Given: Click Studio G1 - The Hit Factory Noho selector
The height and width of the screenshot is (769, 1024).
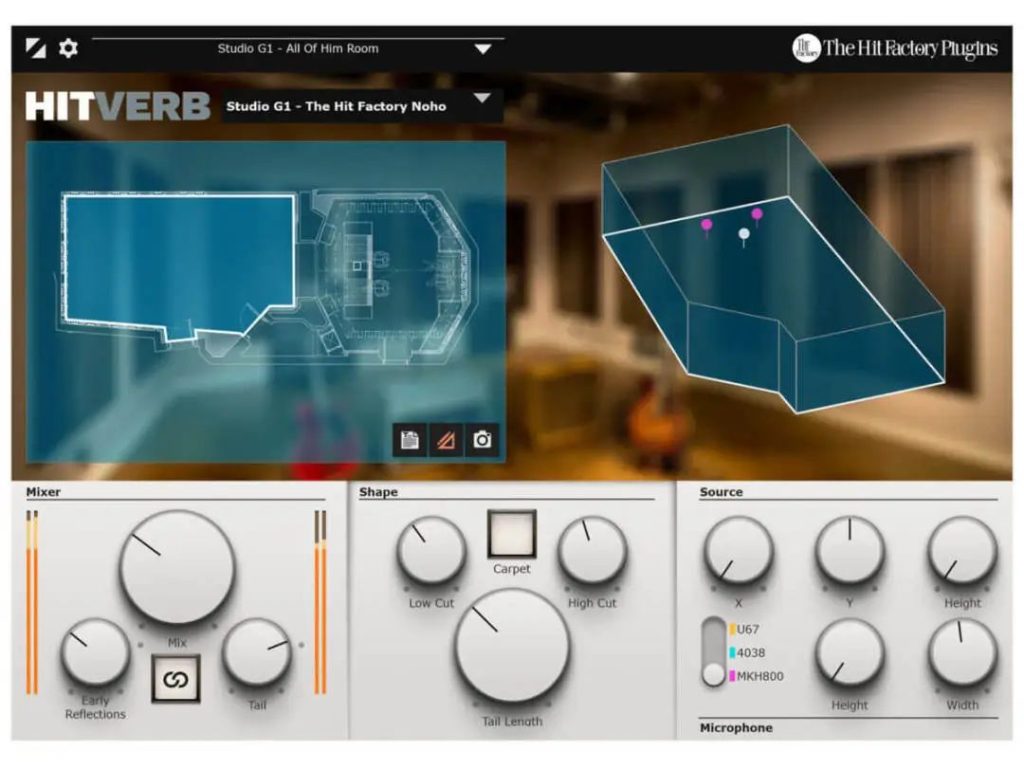Looking at the screenshot, I should click(x=336, y=106).
